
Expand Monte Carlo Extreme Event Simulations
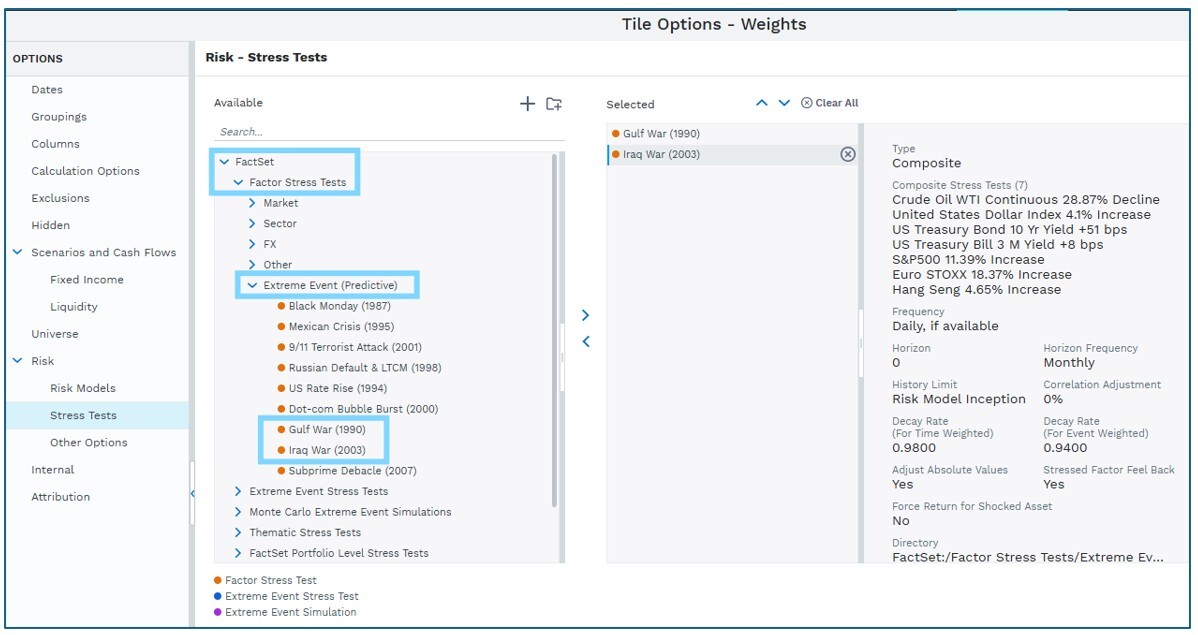click(238, 512)
